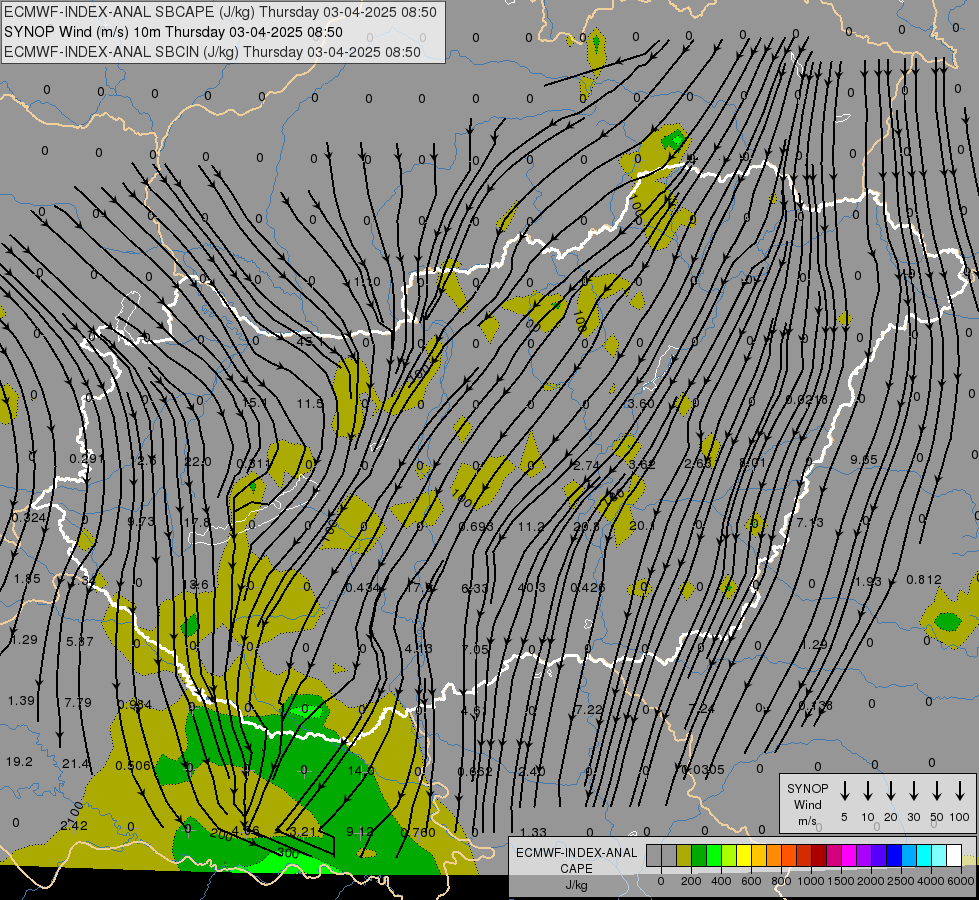Click the SBCIN title line in the header
The image size is (979, 900).
(x=212, y=52)
